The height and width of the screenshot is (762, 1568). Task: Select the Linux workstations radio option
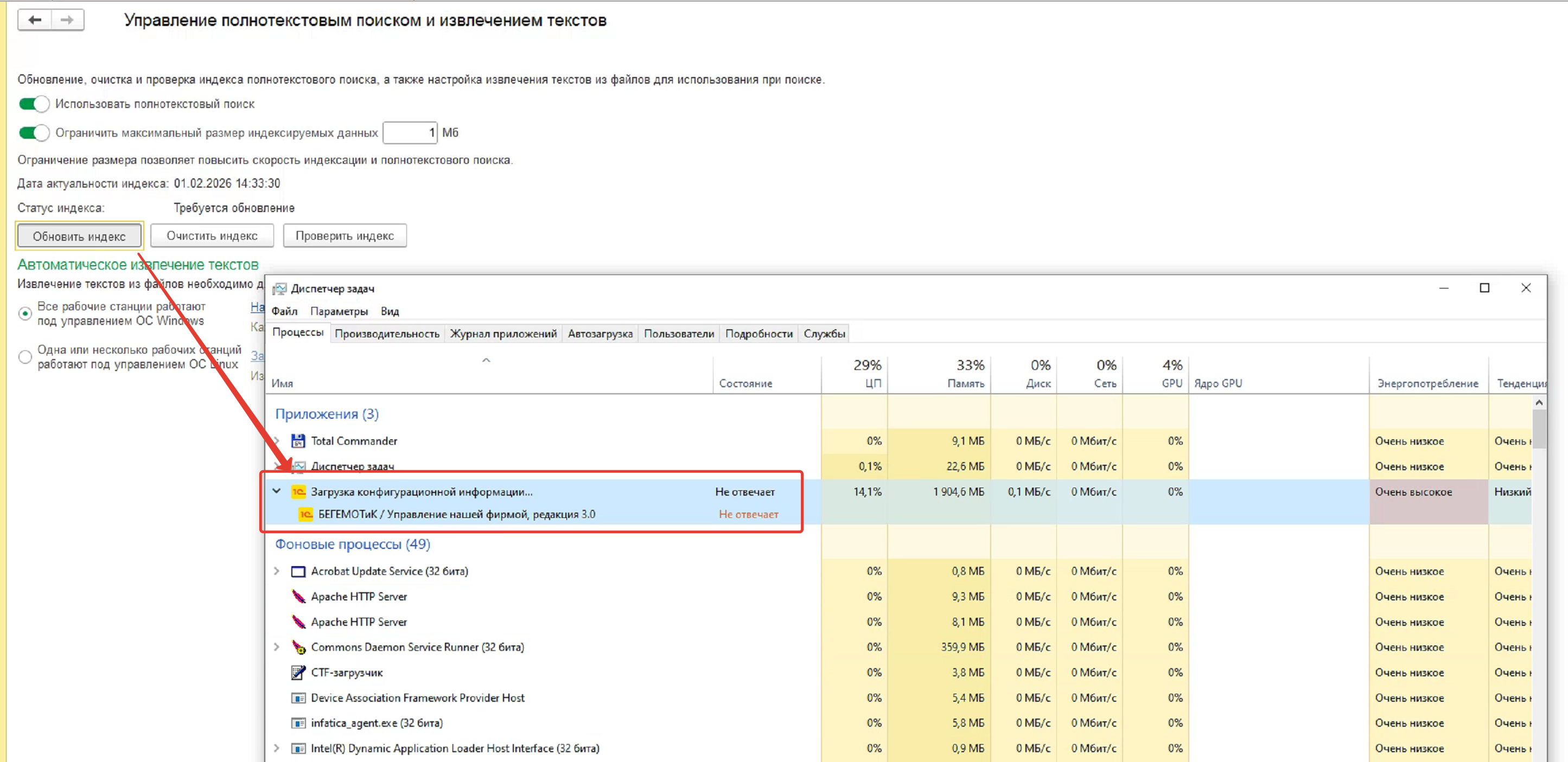coord(25,357)
